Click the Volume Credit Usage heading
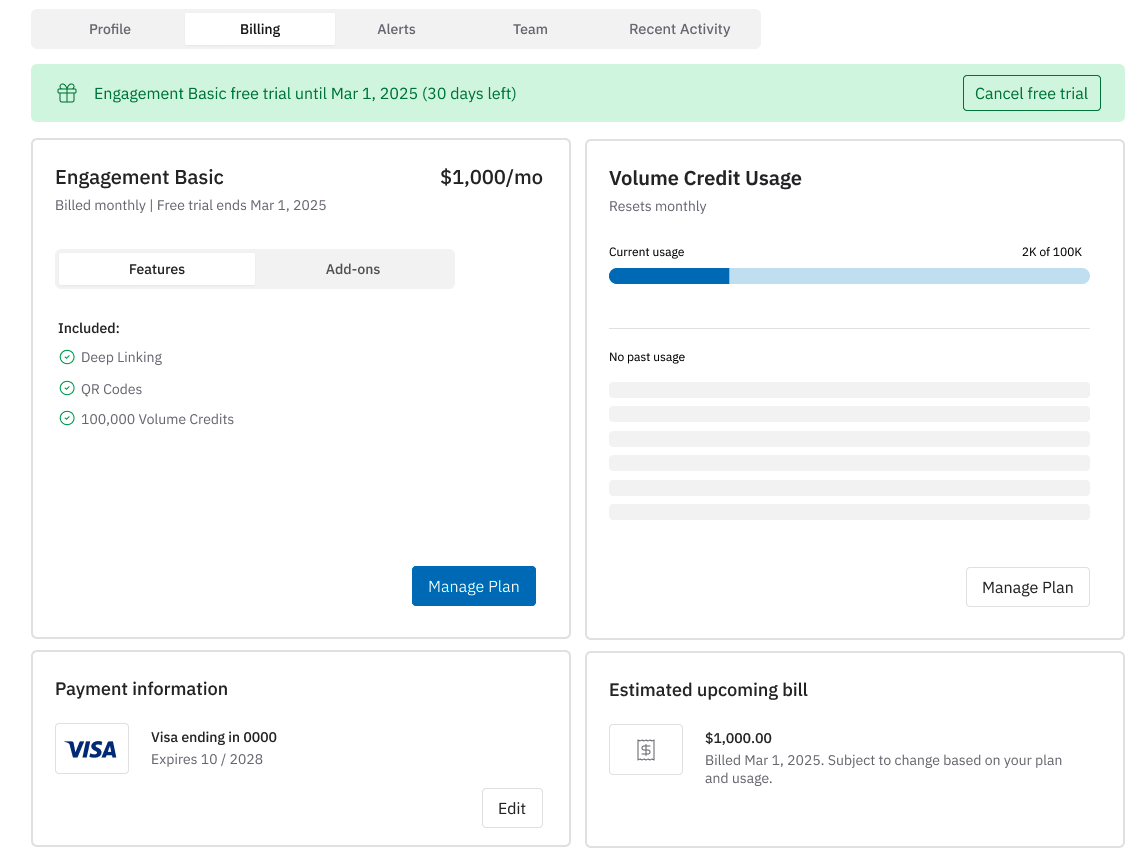This screenshot has width=1148, height=856. click(705, 179)
